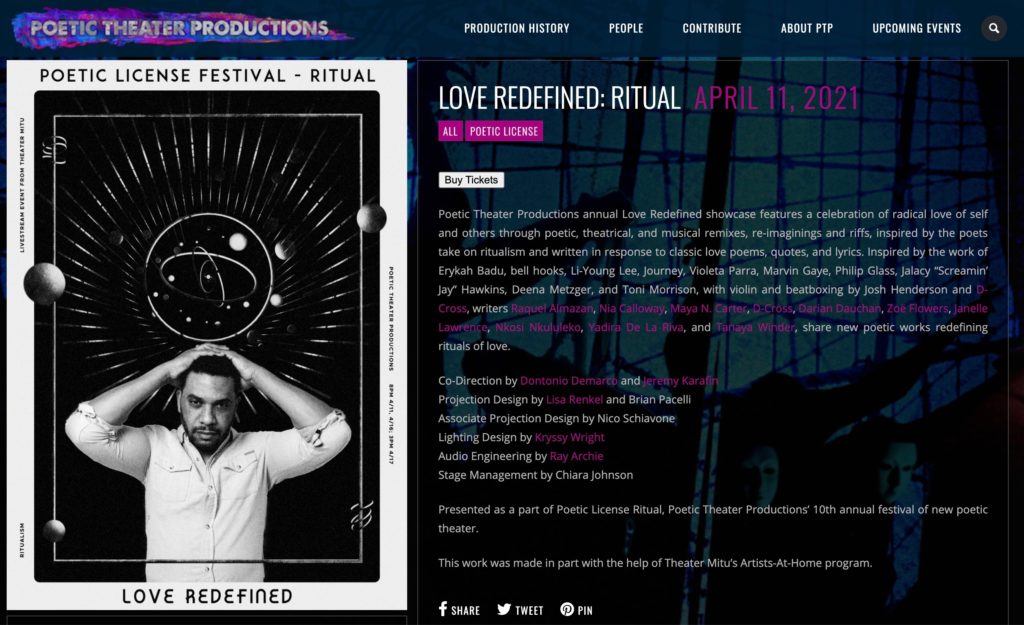The image size is (1024, 625).
Task: Click the Love Redefined caption on the poster
Action: 207,596
